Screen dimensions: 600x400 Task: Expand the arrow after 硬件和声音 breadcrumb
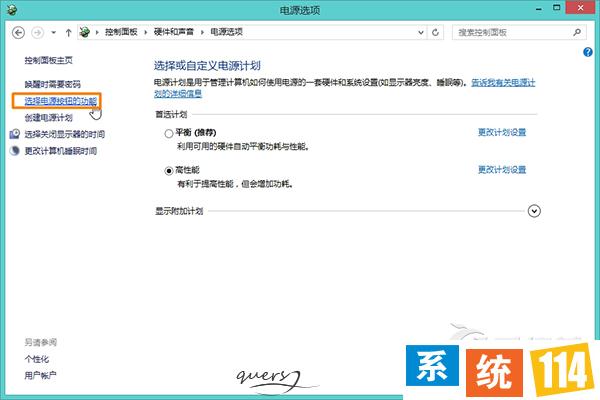point(202,32)
